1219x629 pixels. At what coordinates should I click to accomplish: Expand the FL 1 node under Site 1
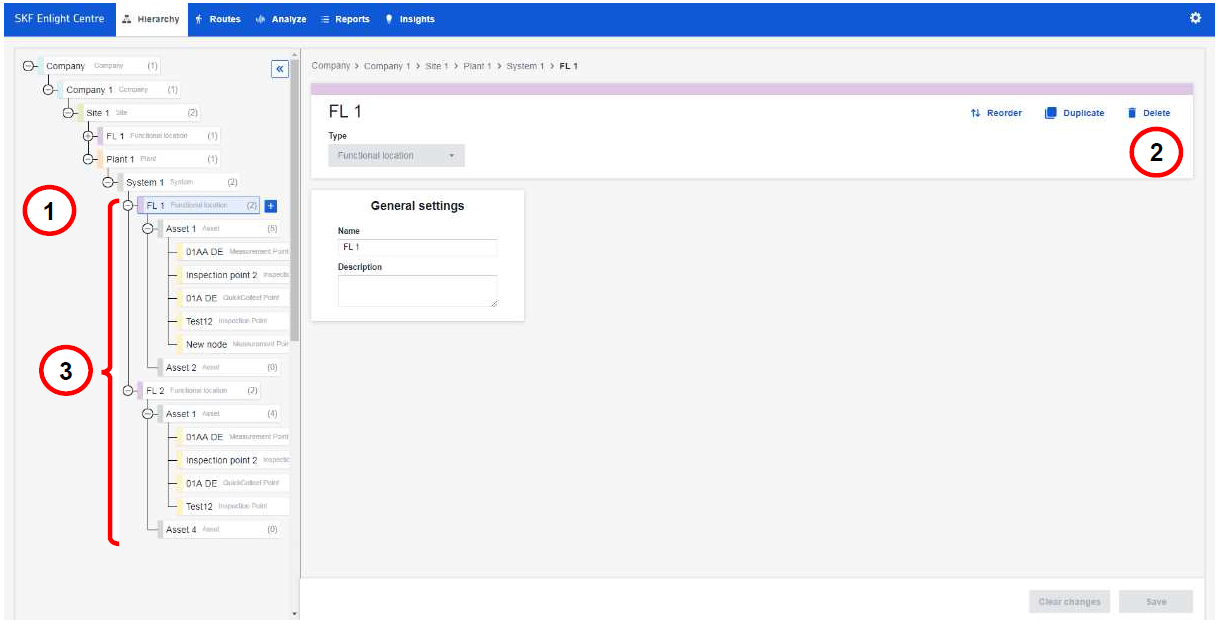(88, 136)
